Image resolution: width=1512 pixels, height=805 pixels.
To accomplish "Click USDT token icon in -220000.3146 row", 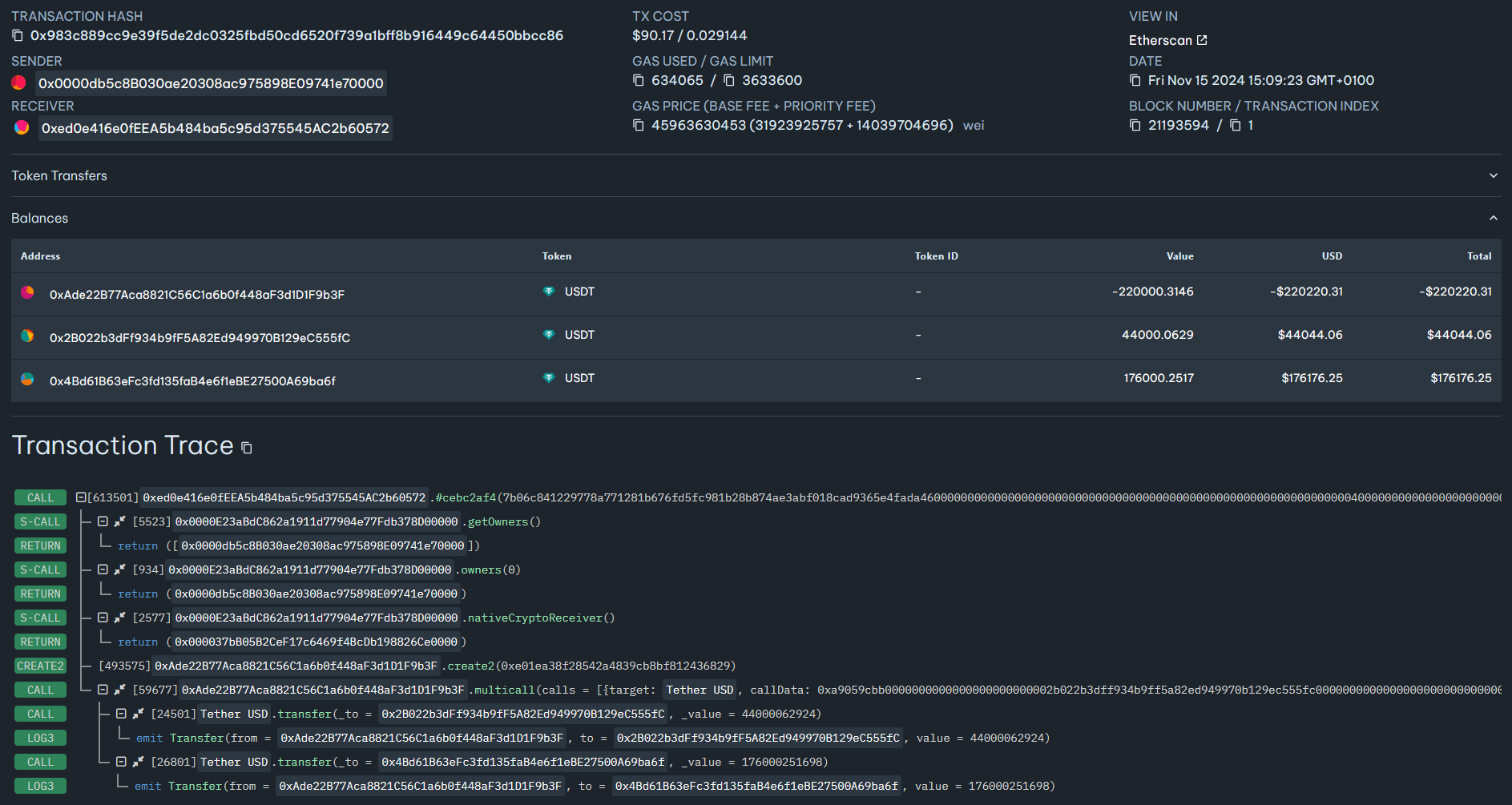I will pos(549,292).
